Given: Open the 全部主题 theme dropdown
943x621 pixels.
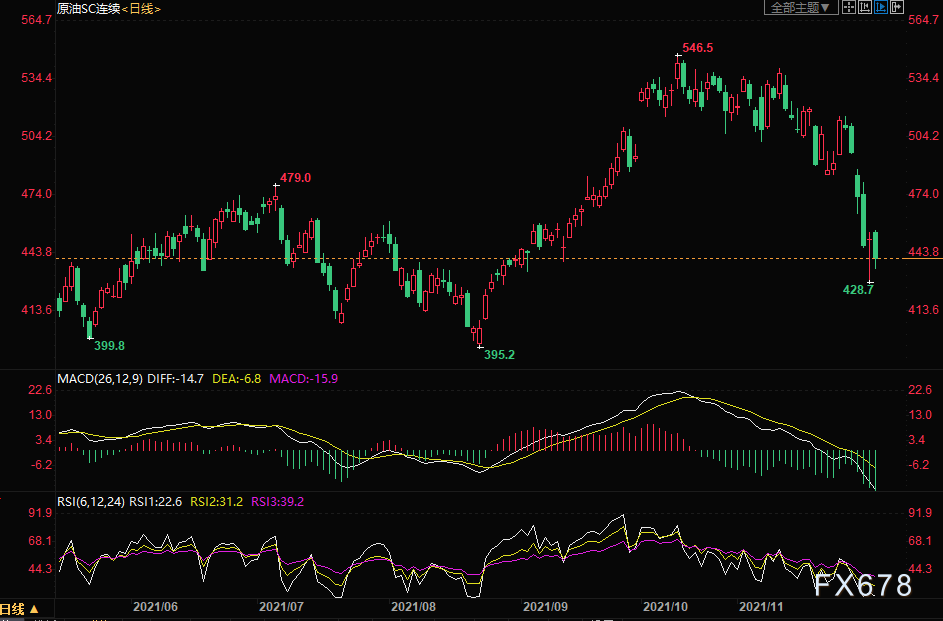Looking at the screenshot, I should pyautogui.click(x=801, y=7).
